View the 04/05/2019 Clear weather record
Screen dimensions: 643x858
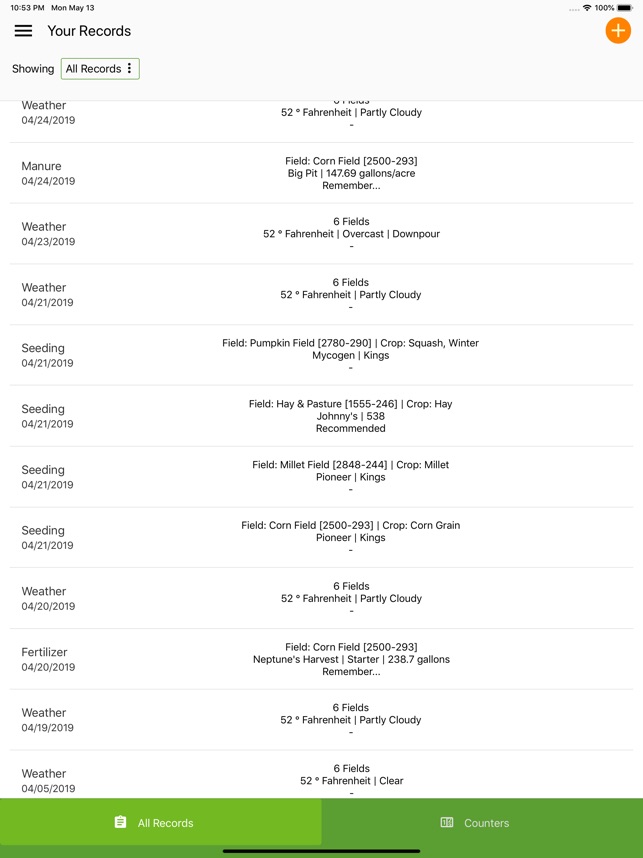point(321,780)
